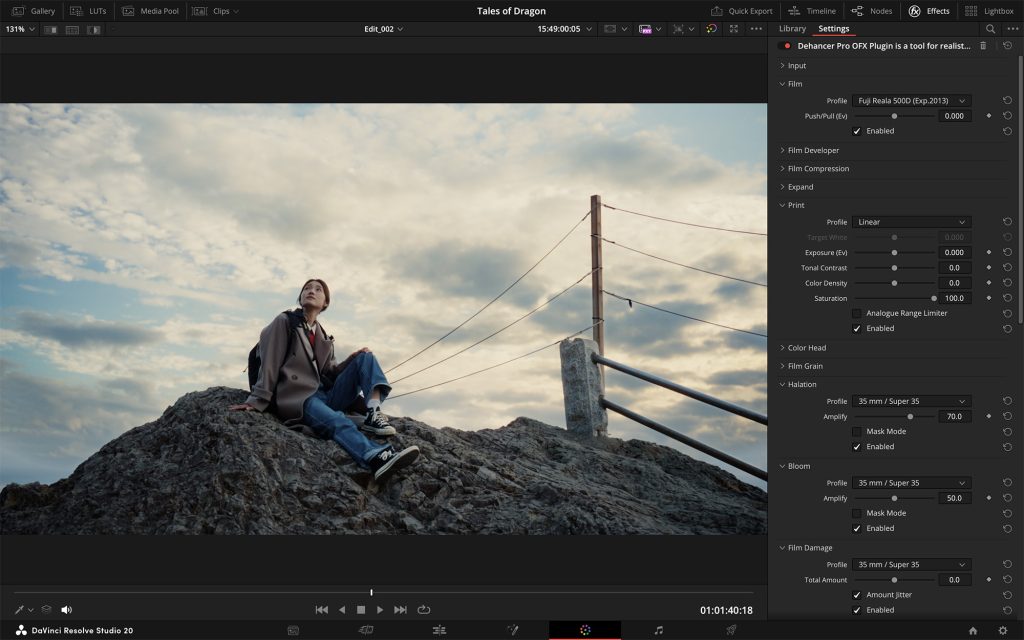Open the Deliver rocket page icon

coord(731,630)
